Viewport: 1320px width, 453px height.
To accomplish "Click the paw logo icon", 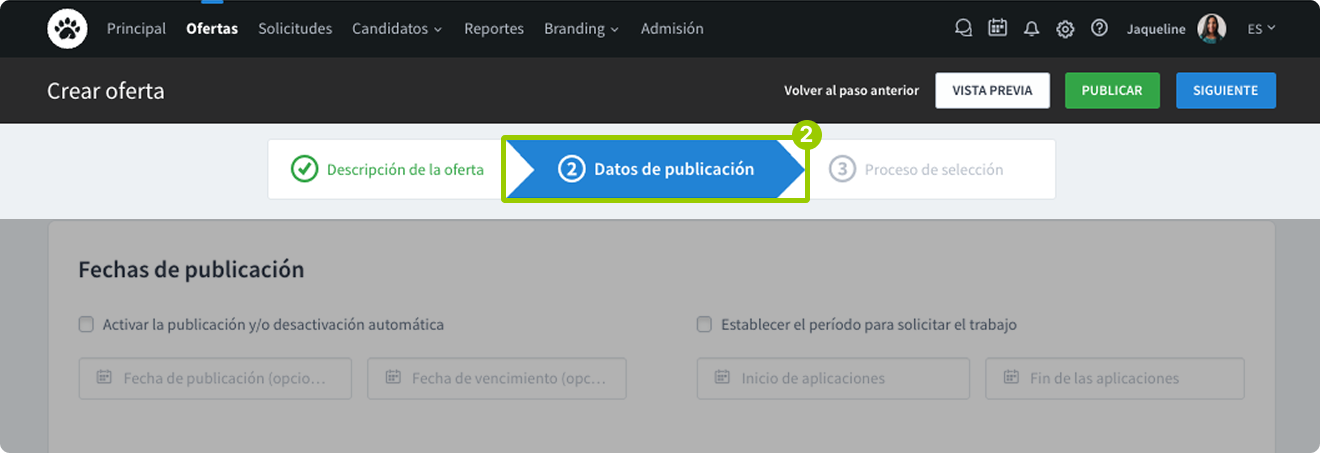I will (67, 29).
